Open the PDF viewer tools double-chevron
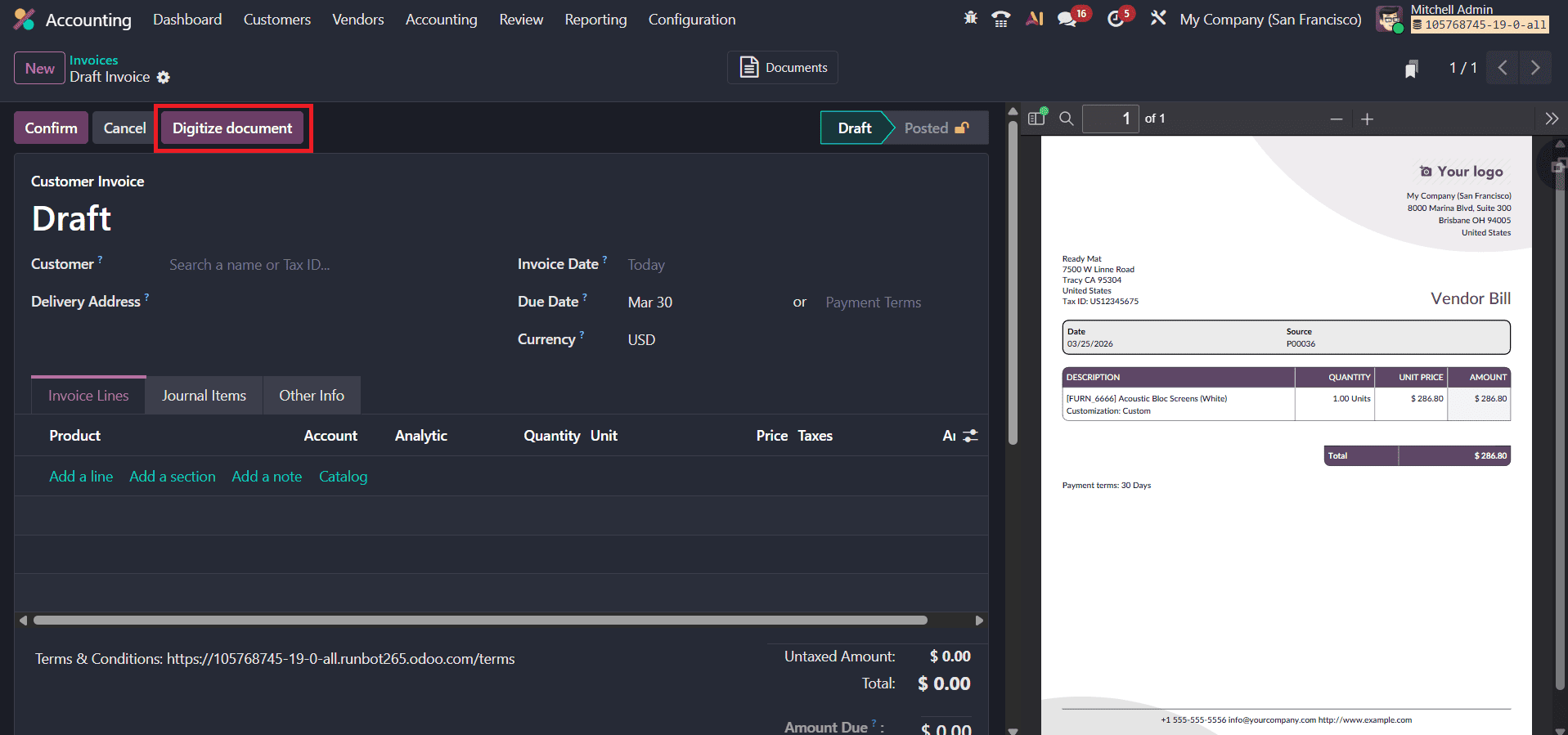Viewport: 1568px width, 735px height. 1552,119
